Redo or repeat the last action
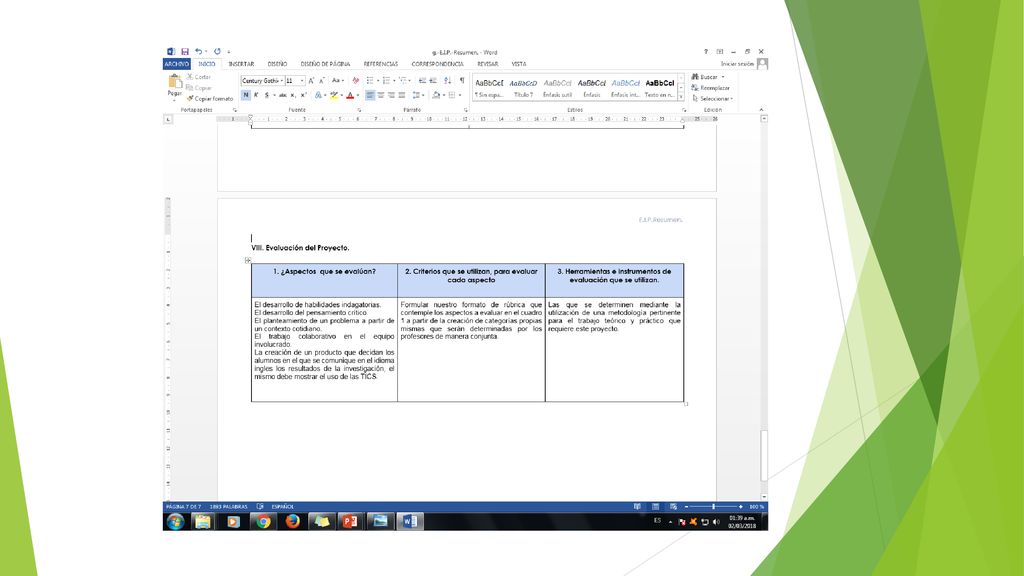 click(x=217, y=52)
